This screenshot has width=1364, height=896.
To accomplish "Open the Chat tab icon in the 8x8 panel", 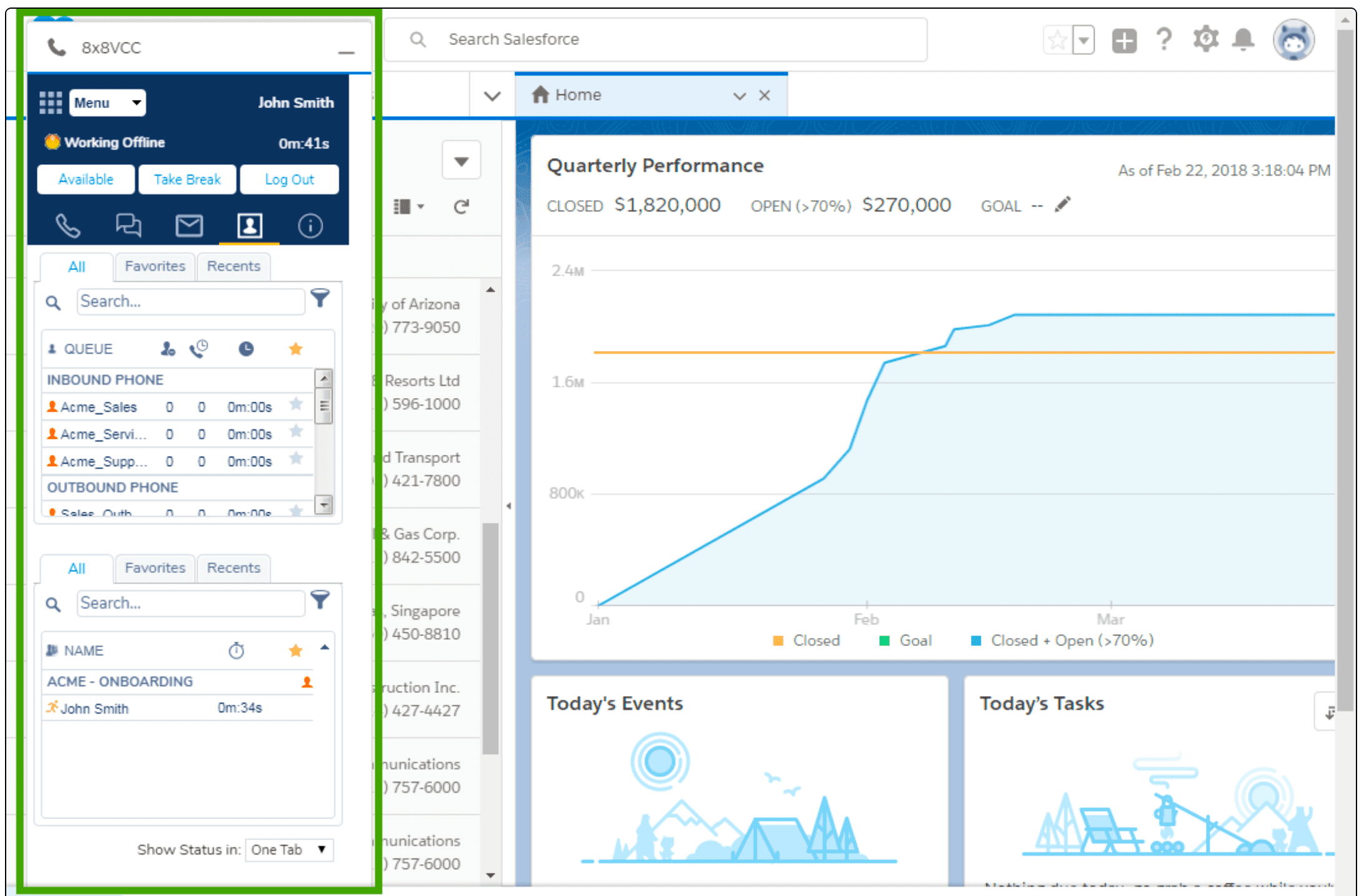I will 128,226.
